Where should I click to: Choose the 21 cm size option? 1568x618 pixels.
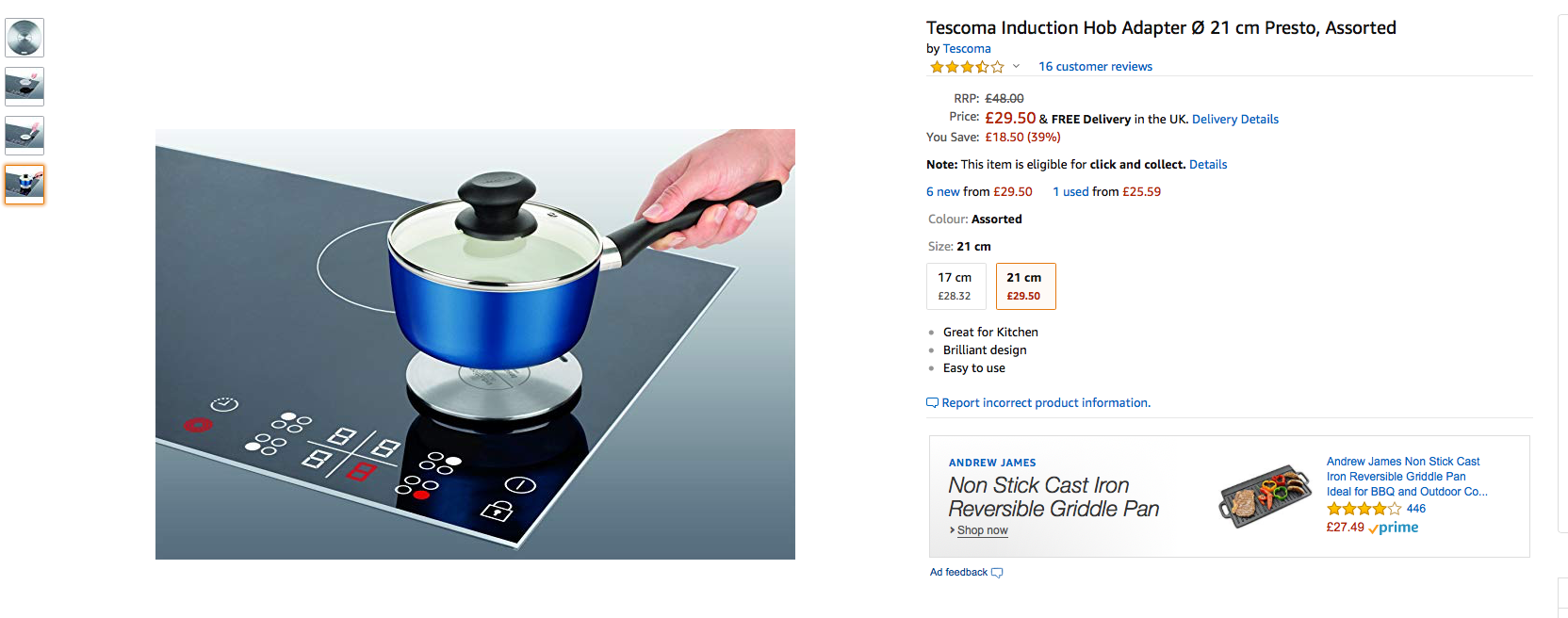pyautogui.click(x=1026, y=286)
